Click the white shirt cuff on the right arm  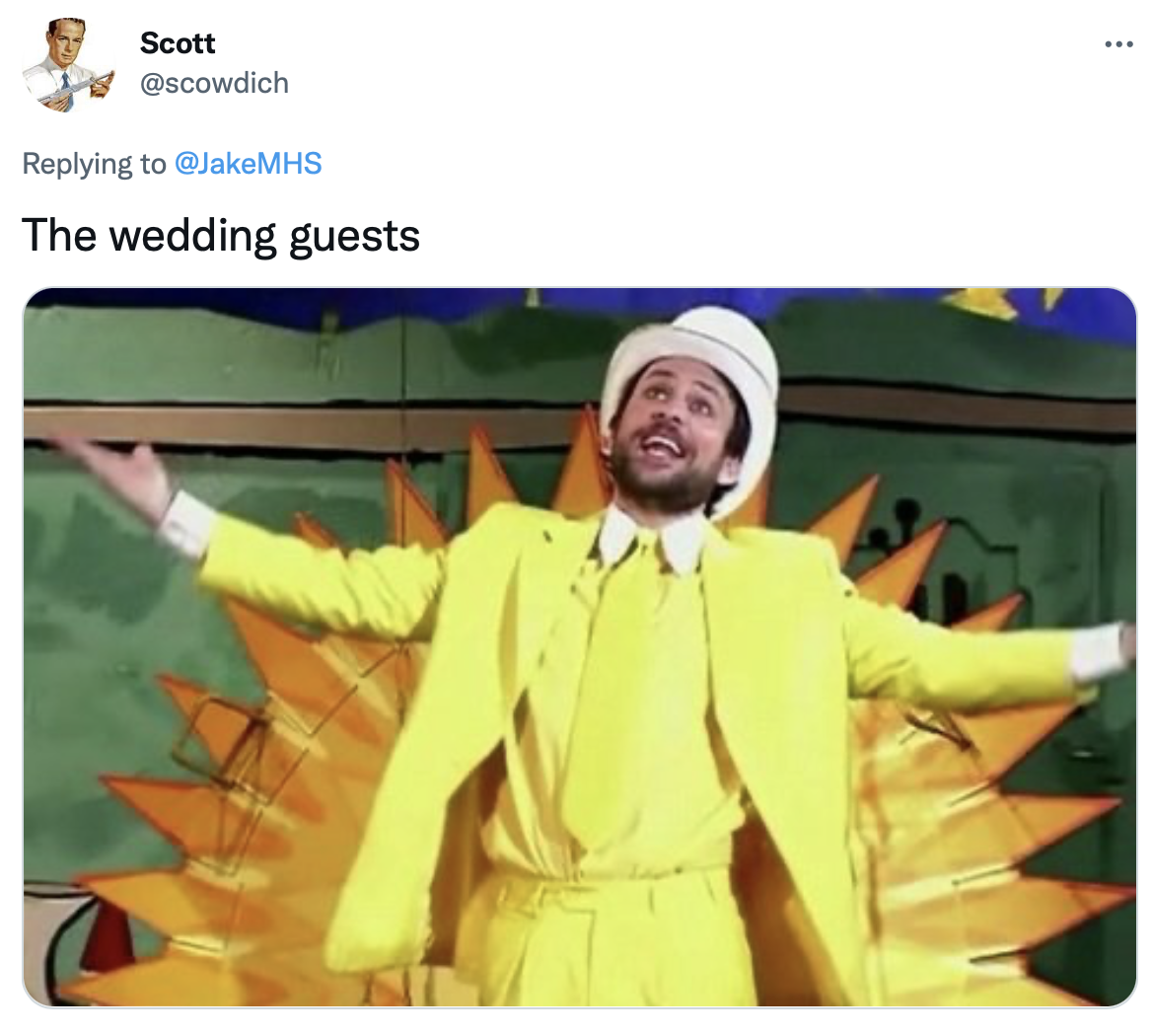click(1099, 650)
